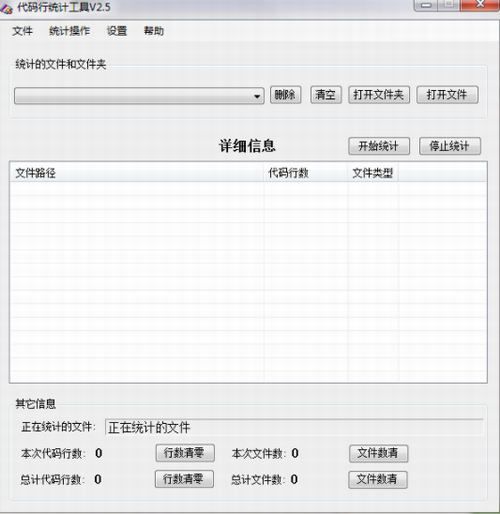500x514 pixels.
Task: Stop counting with the 停止统计 button
Action: coord(450,146)
